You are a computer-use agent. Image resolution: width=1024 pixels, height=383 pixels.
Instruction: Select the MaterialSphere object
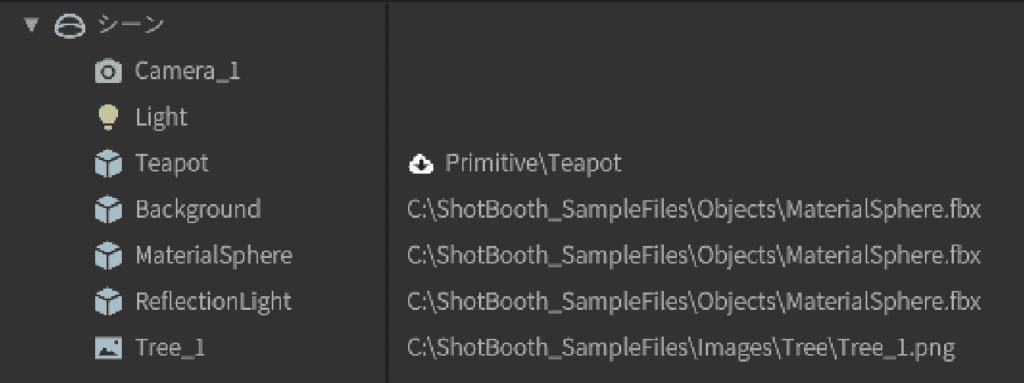[214, 256]
